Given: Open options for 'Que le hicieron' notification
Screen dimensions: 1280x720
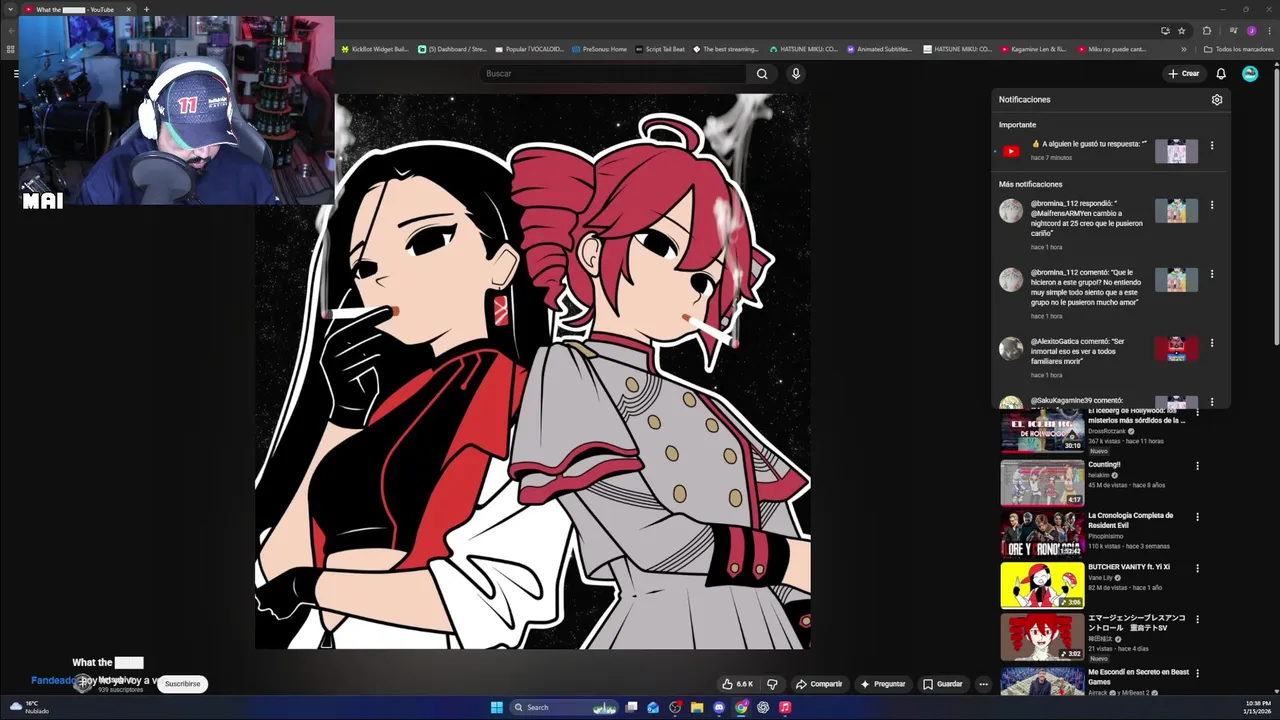Looking at the screenshot, I should [1212, 274].
